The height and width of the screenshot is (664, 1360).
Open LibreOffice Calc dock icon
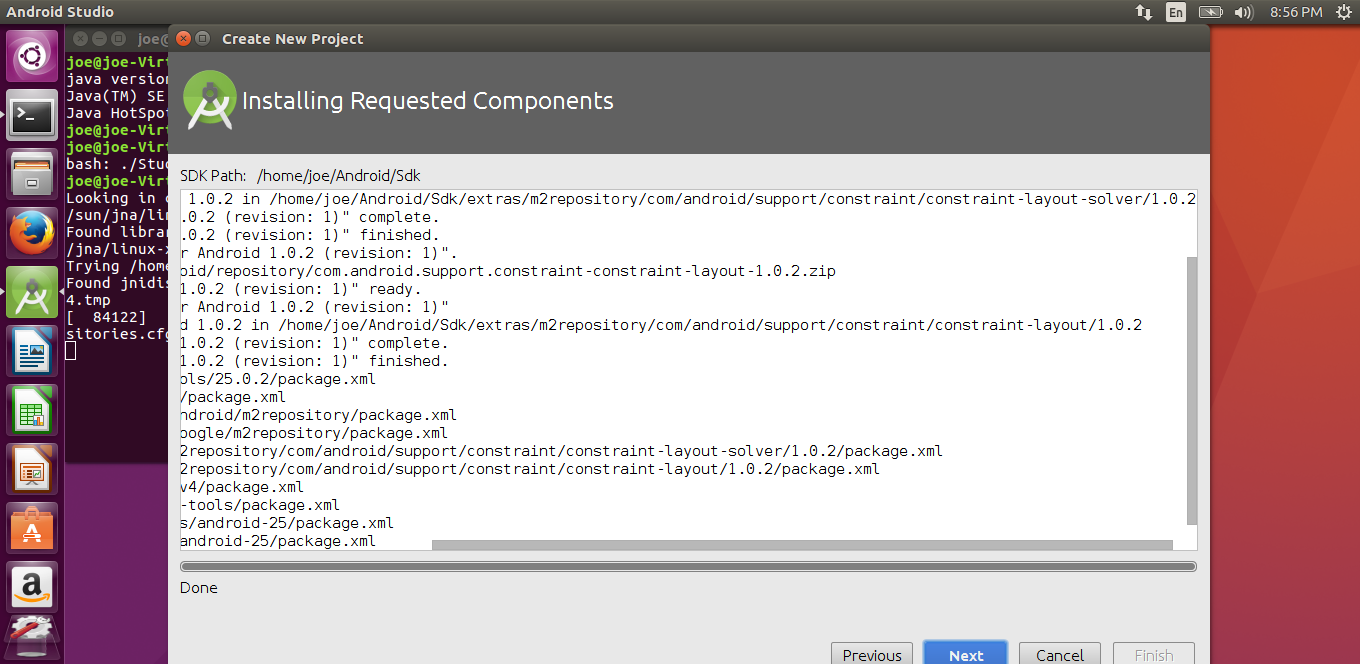(33, 411)
